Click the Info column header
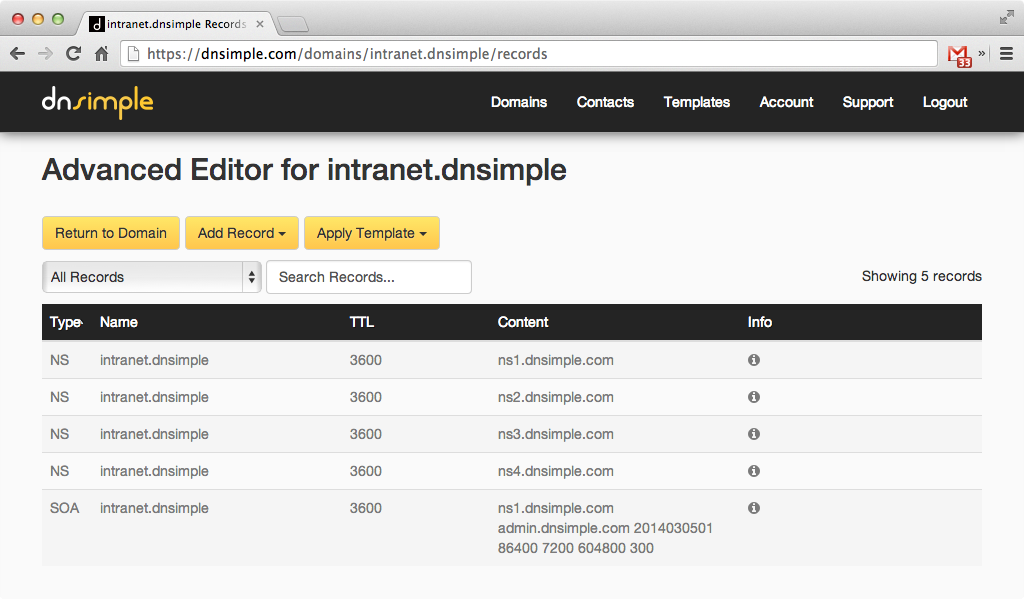The width and height of the screenshot is (1024, 599). pos(760,322)
